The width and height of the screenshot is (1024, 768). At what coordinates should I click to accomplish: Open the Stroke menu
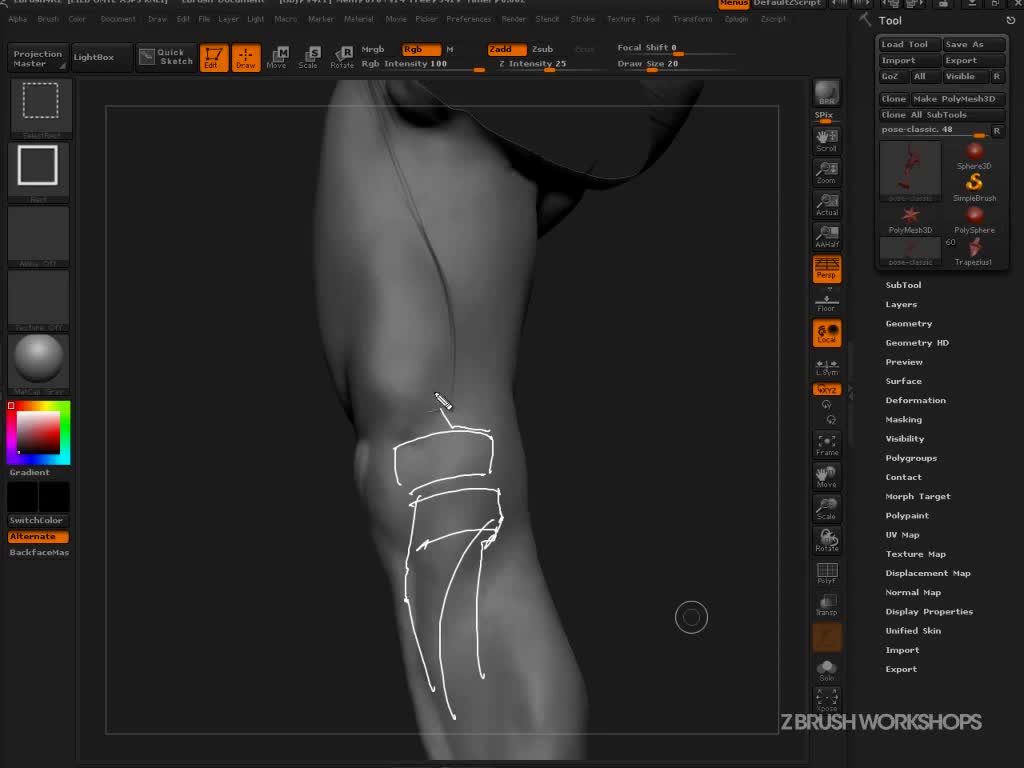(582, 19)
